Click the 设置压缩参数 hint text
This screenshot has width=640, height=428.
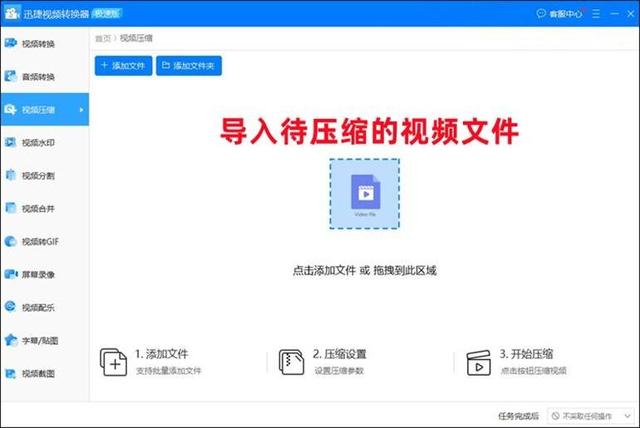[x=339, y=371]
